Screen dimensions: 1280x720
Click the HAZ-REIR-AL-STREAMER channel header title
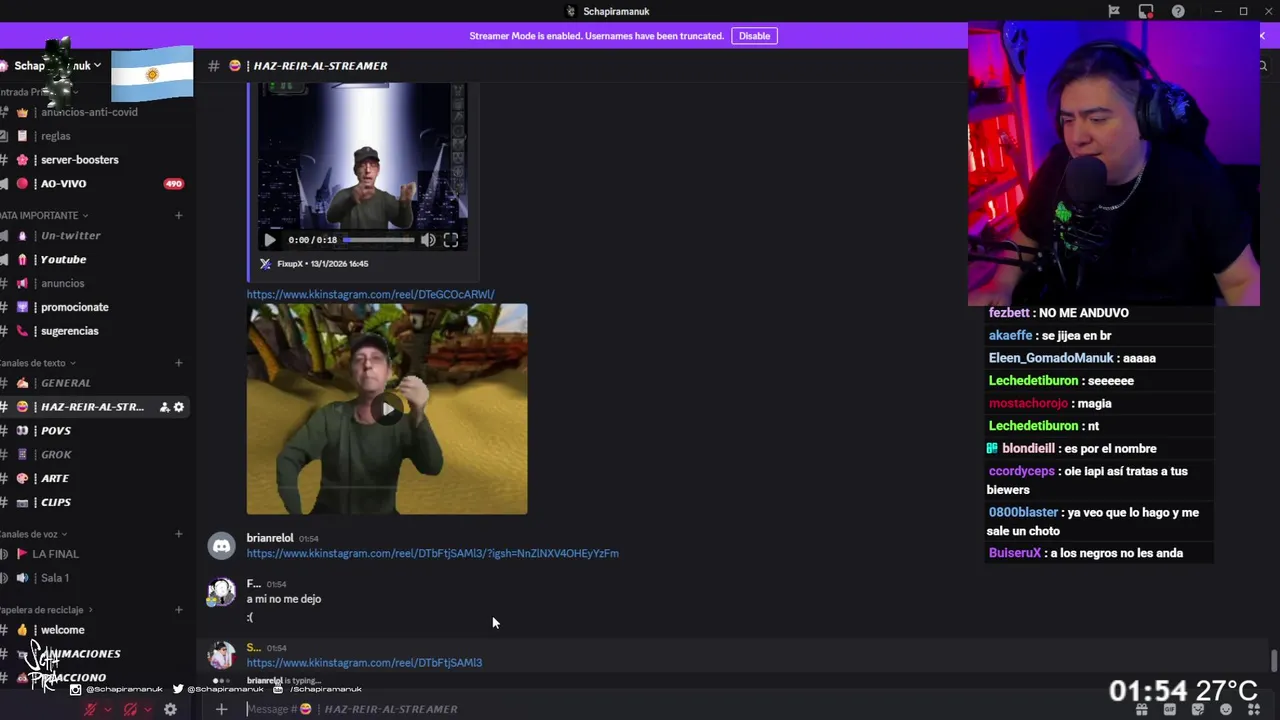click(x=320, y=66)
